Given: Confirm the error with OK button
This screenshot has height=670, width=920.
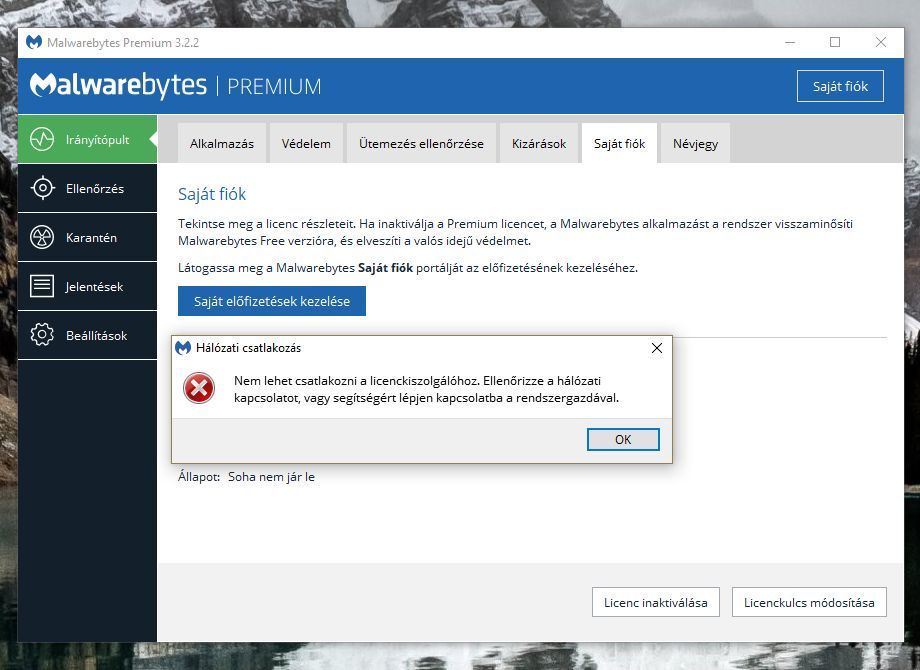Looking at the screenshot, I should pos(623,439).
